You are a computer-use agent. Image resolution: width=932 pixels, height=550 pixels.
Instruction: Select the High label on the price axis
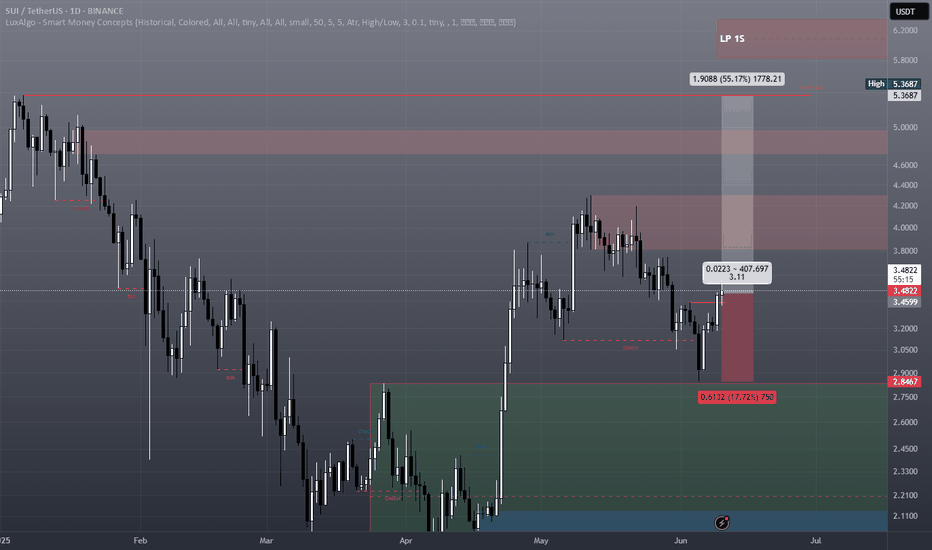point(876,84)
